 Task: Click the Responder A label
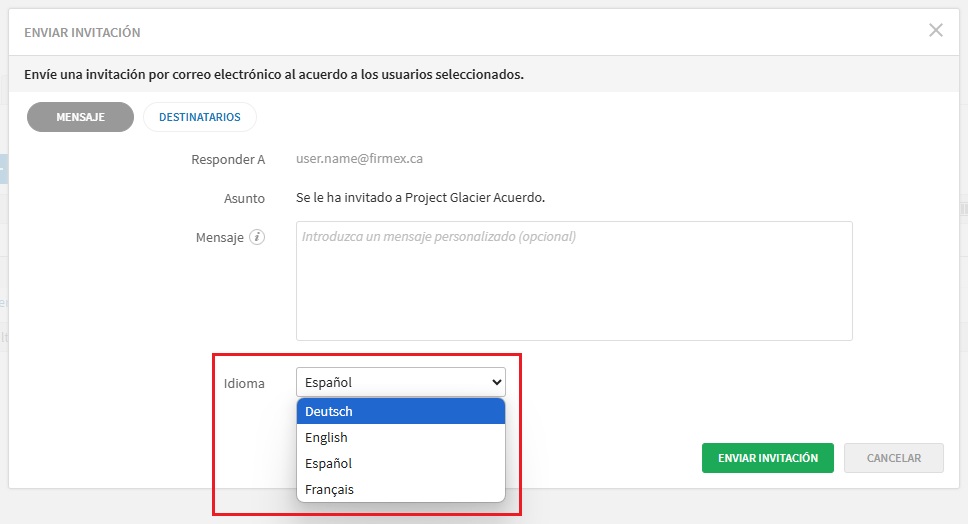[x=228, y=159]
